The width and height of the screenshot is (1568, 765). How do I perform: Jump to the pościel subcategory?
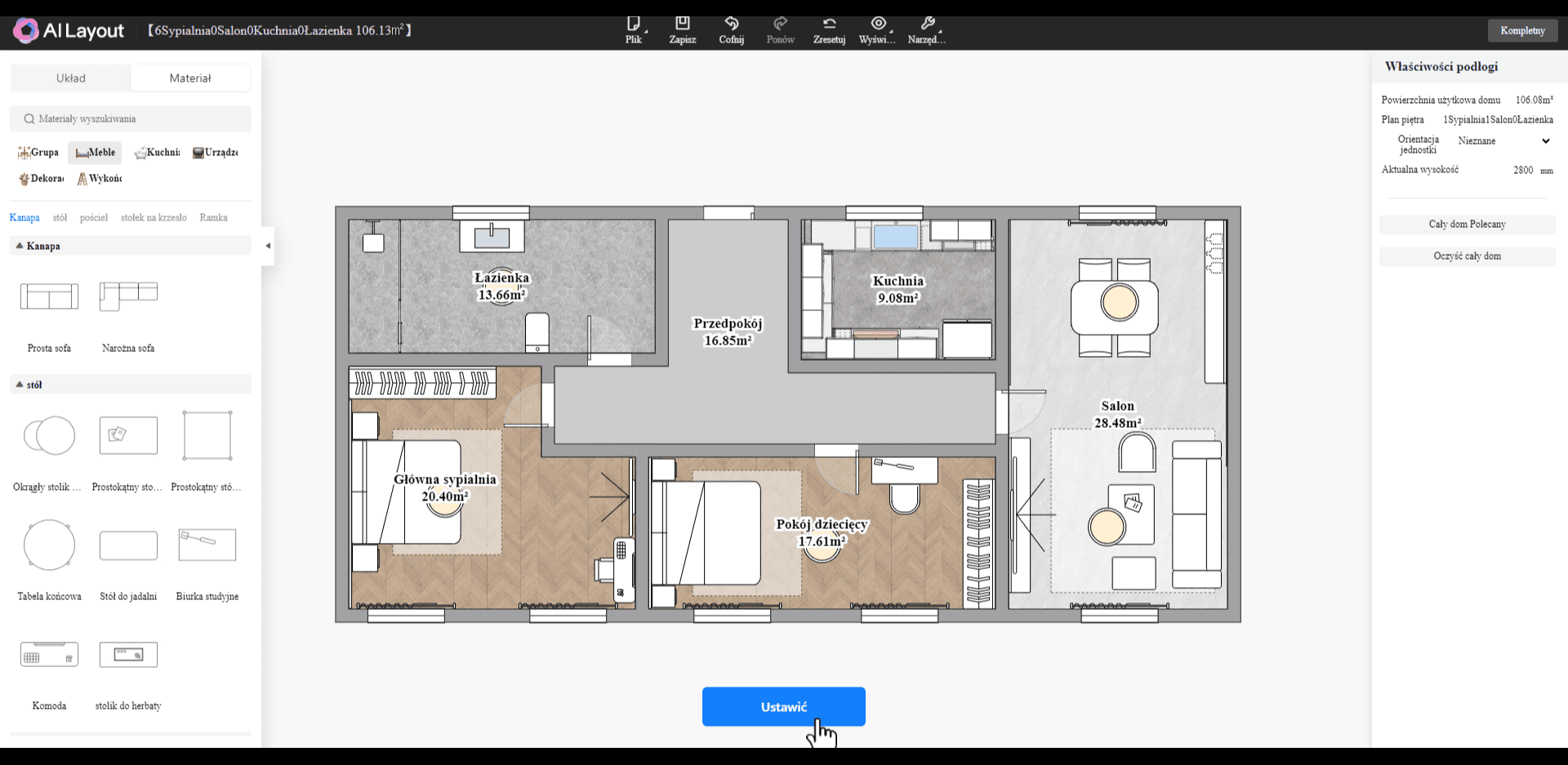pos(94,218)
